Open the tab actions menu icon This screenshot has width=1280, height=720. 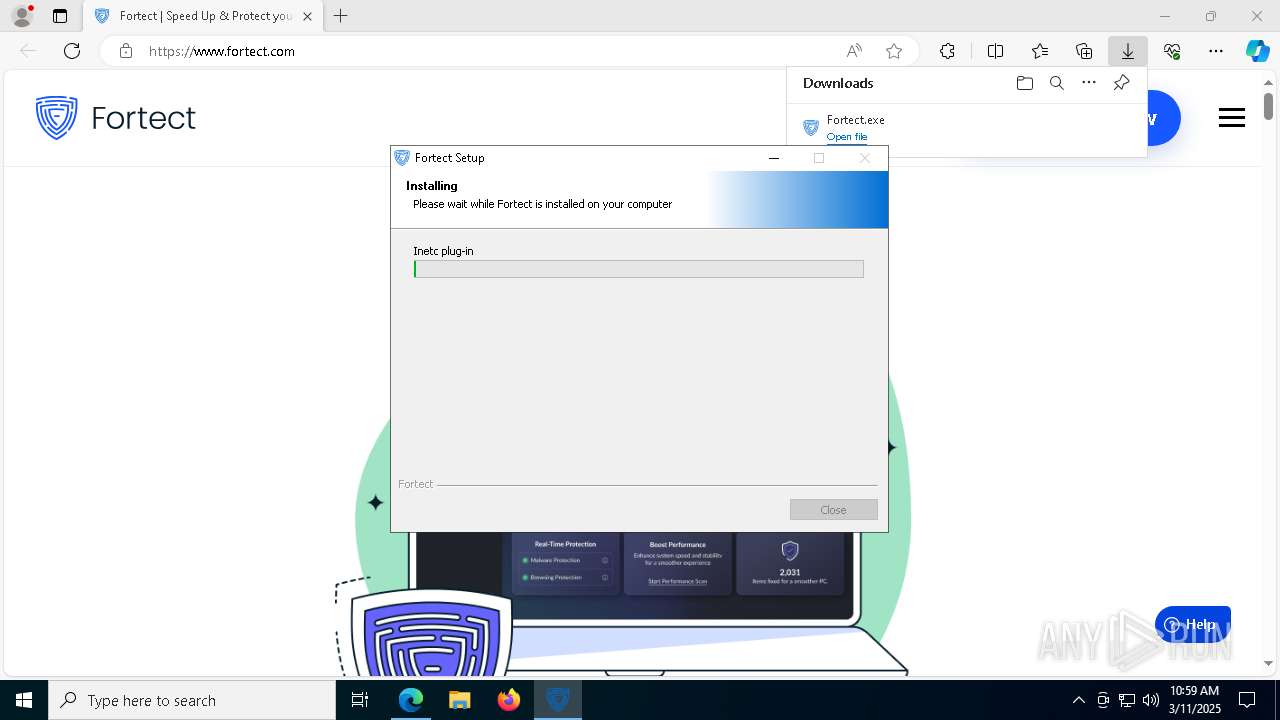(x=60, y=16)
